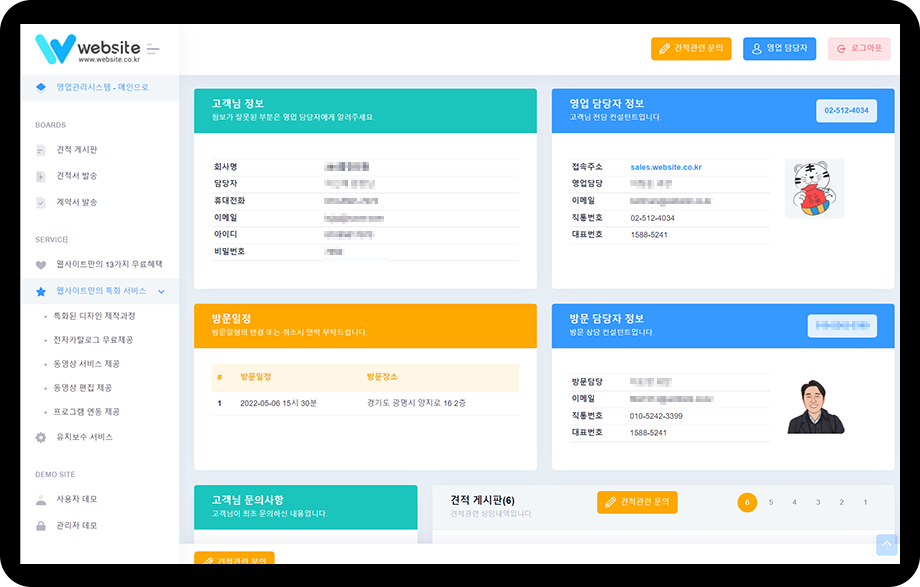The height and width of the screenshot is (587, 920).
Task: Open 전자카탈로그 무료제공 submenu item
Action: pyautogui.click(x=93, y=340)
